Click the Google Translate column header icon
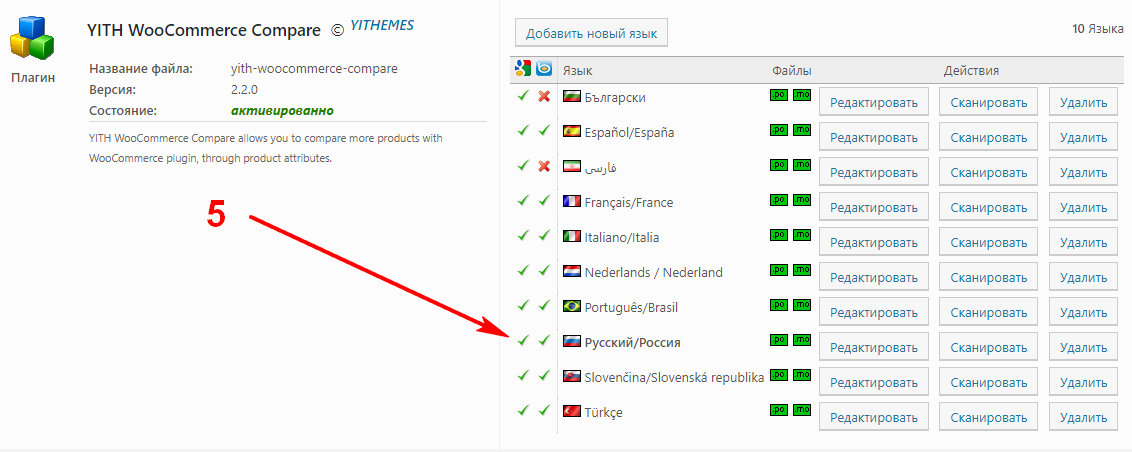Screen dimensions: 1132x452 point(523,69)
